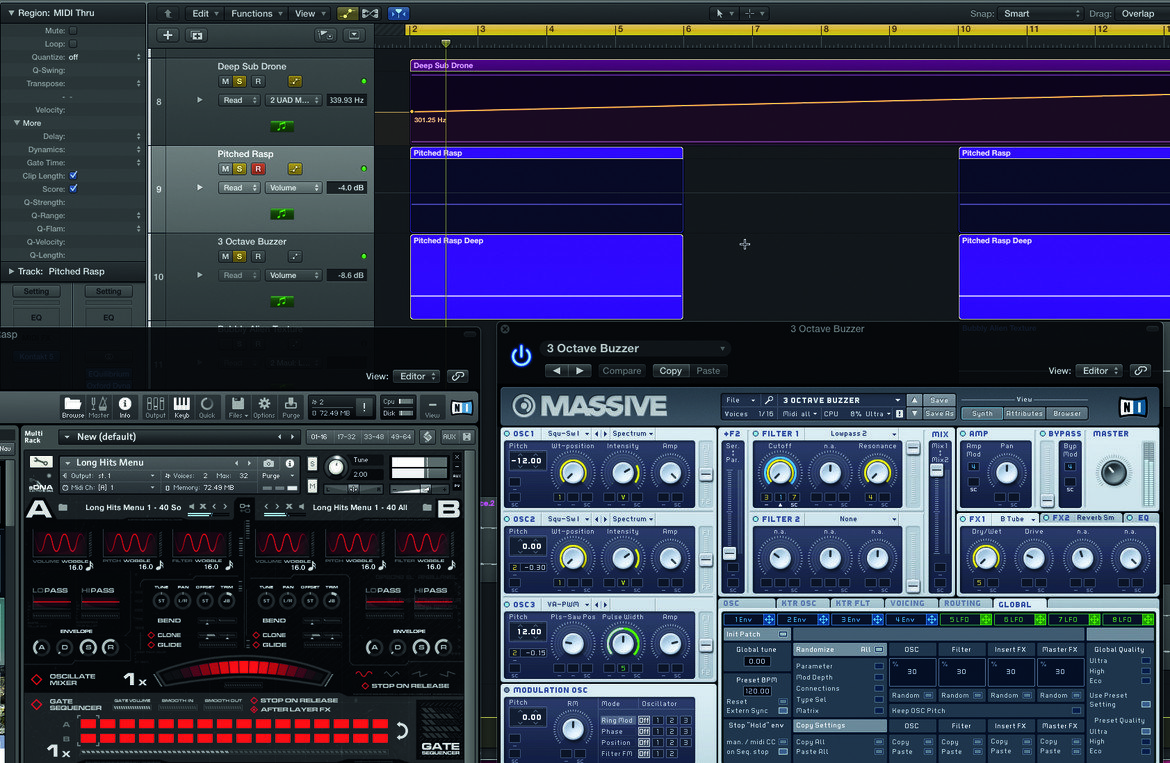
Task: Open the View Editor dropdown in Massive window
Action: 1100,371
